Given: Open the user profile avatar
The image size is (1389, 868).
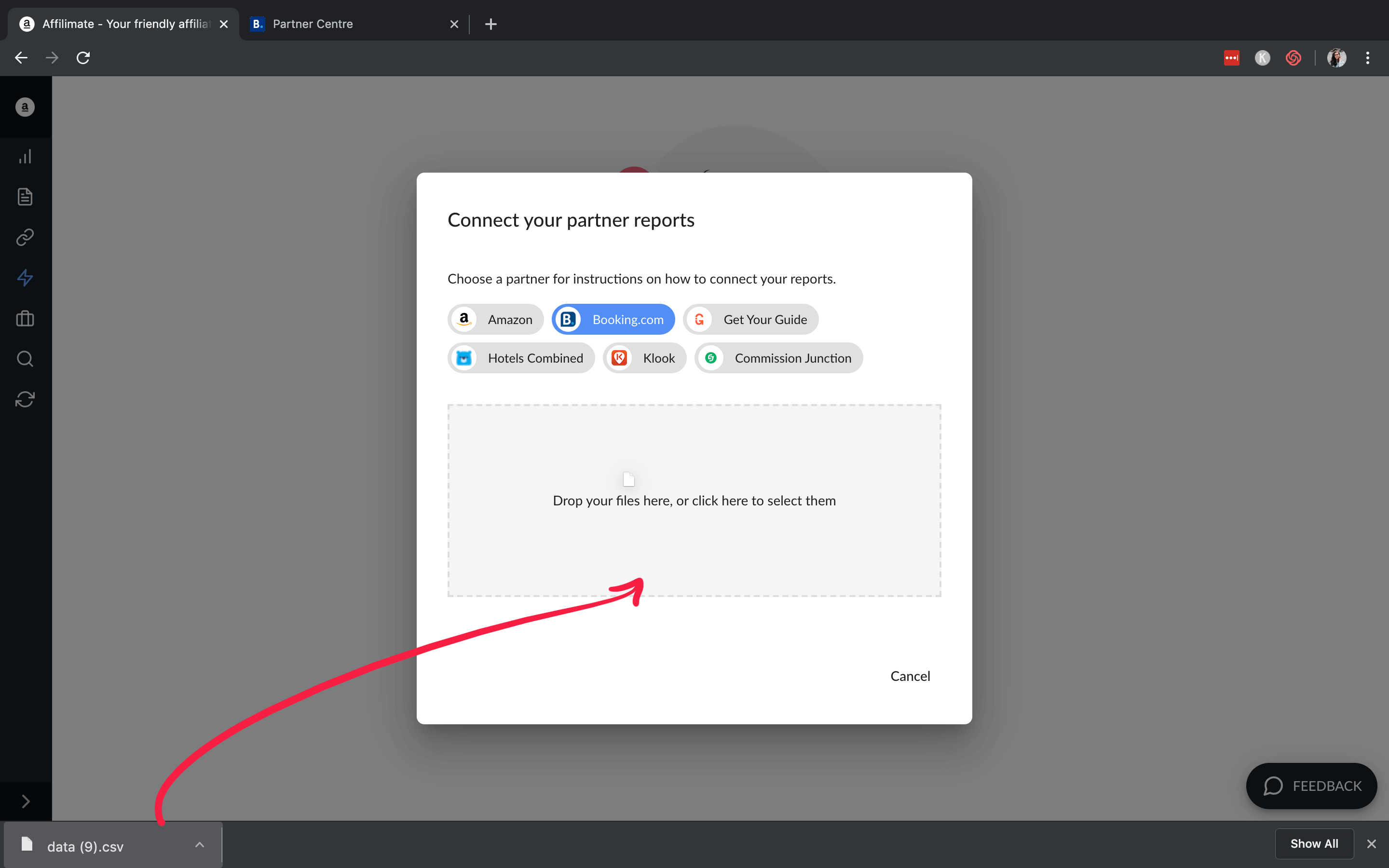Looking at the screenshot, I should pos(1337,57).
